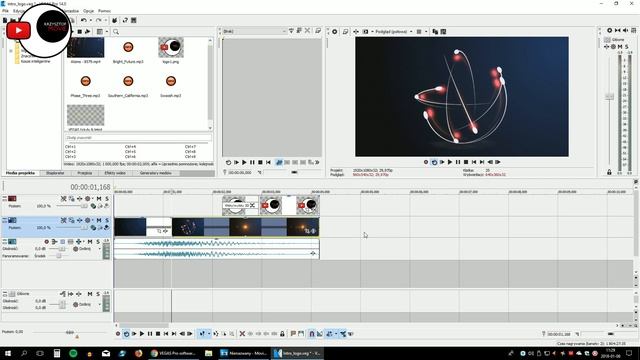
Task: Arm the audio track for recording
Action: click(x=47, y=242)
